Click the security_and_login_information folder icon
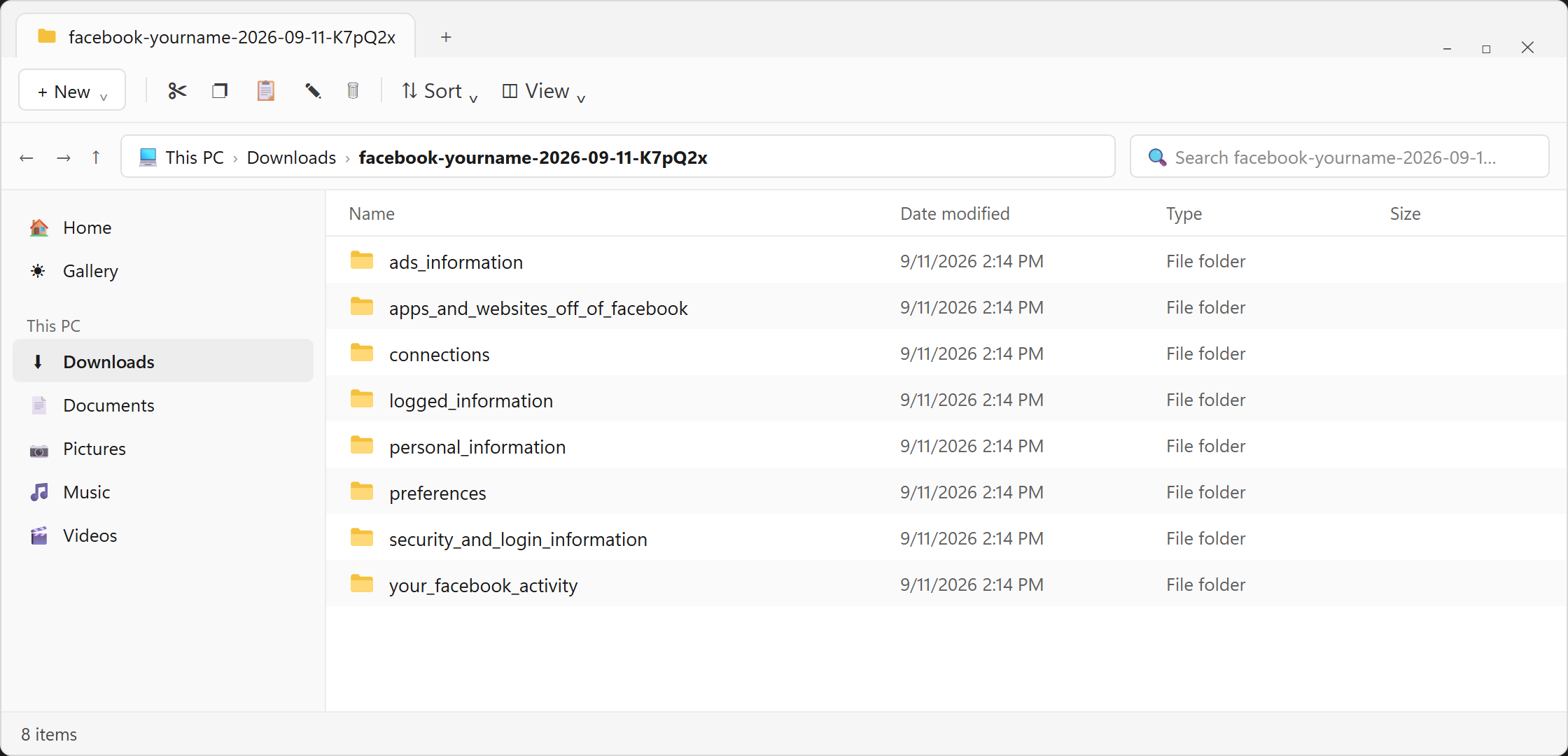 (x=362, y=538)
